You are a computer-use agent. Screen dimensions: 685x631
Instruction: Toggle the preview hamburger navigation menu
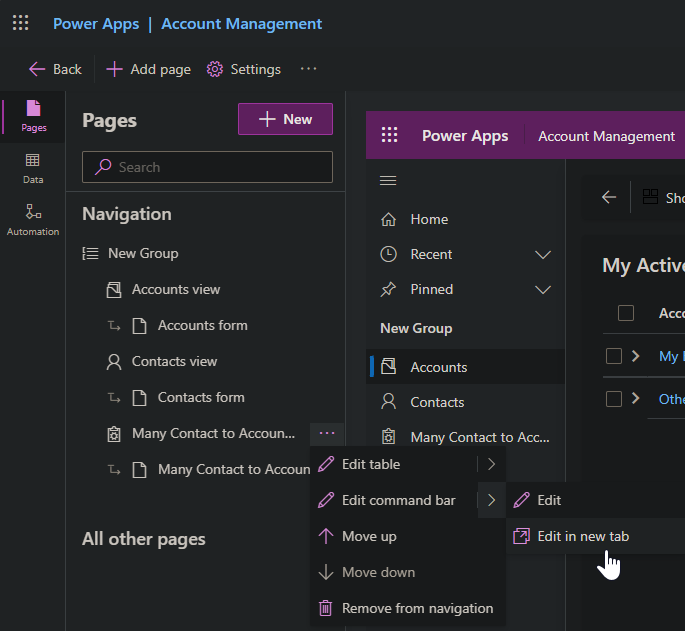coord(388,180)
